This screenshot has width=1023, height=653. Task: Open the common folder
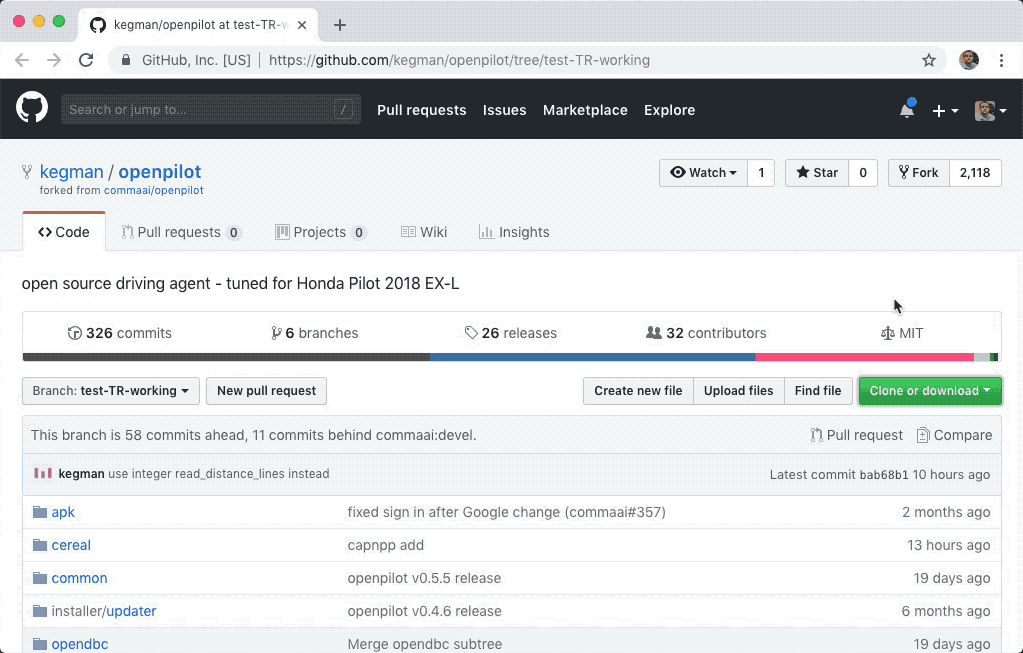click(x=80, y=578)
